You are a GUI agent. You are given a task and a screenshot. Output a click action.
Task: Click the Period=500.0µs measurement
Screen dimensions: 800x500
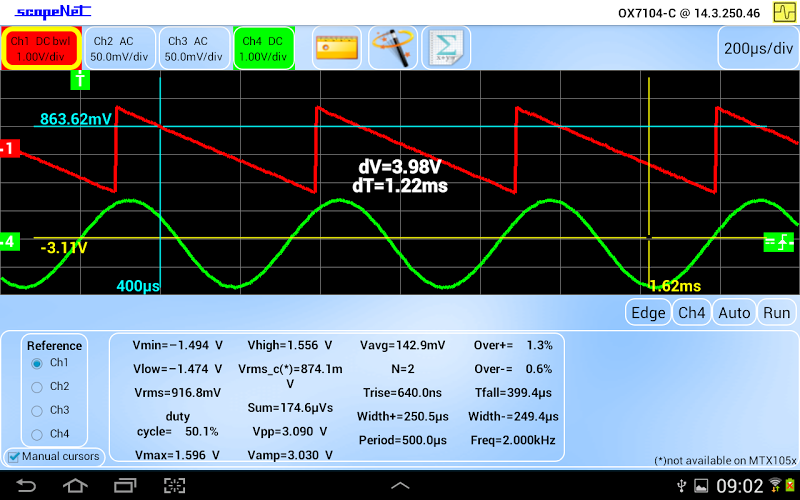[x=403, y=440]
